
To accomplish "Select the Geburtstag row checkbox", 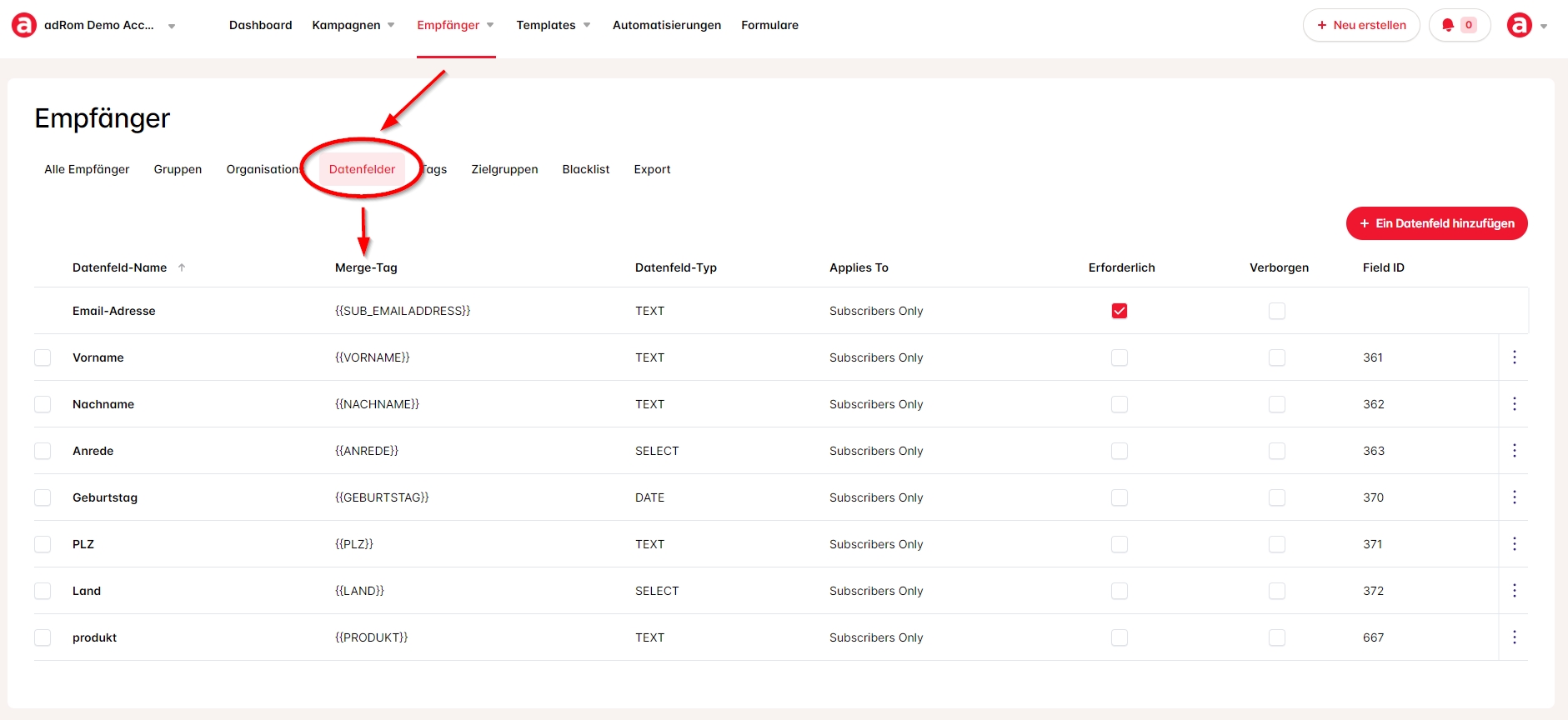I will [43, 497].
